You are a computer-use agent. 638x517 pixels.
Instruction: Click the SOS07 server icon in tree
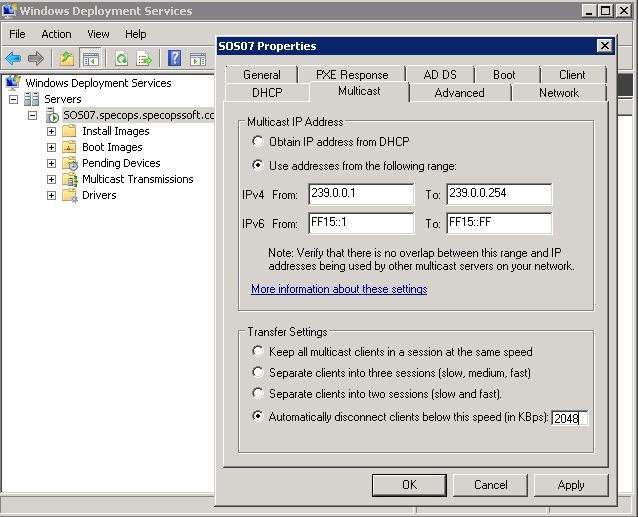point(52,115)
